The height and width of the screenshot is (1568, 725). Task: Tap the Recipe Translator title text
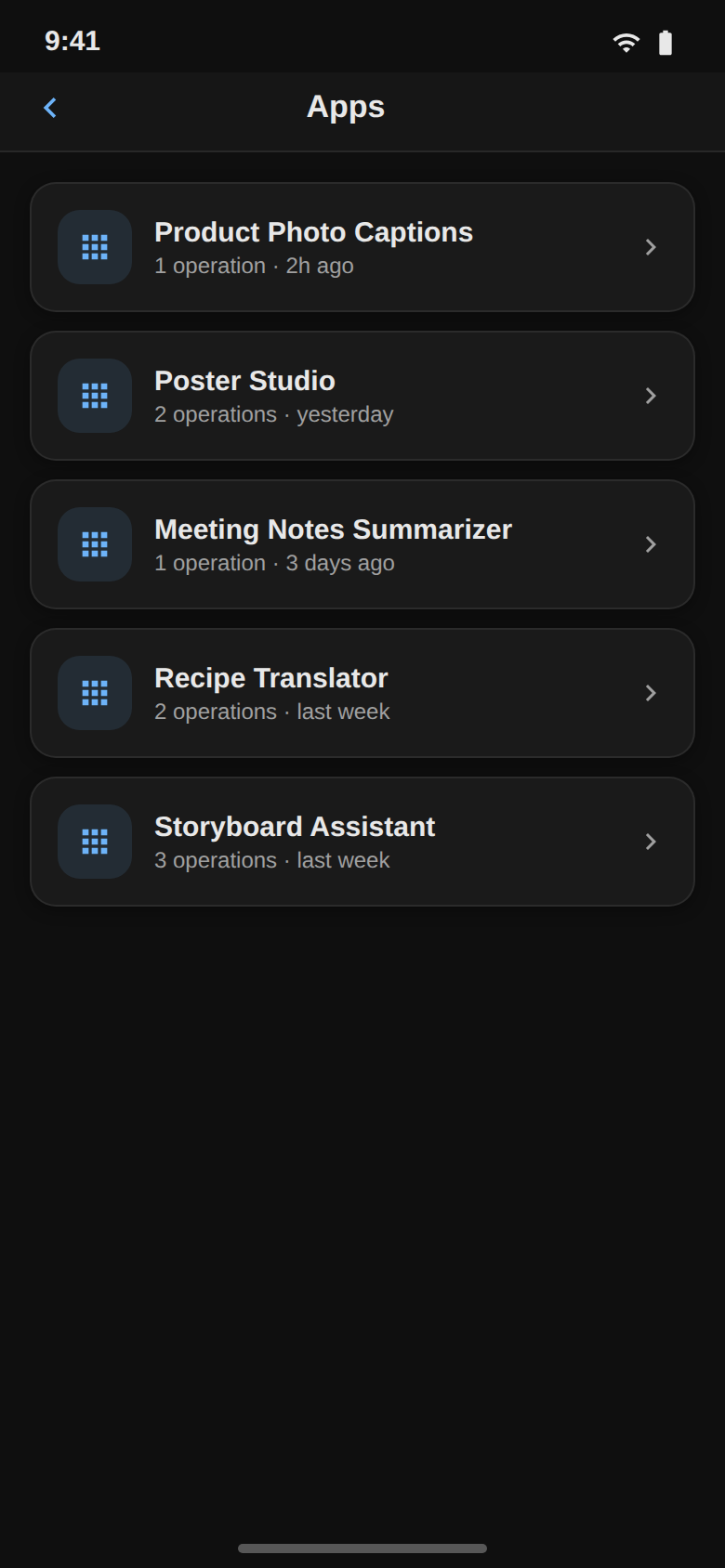click(x=270, y=678)
